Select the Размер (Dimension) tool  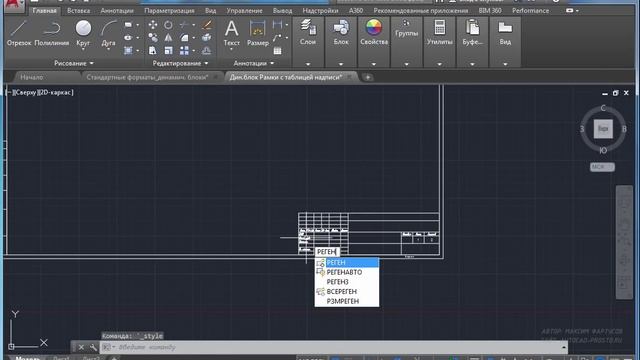(x=258, y=33)
